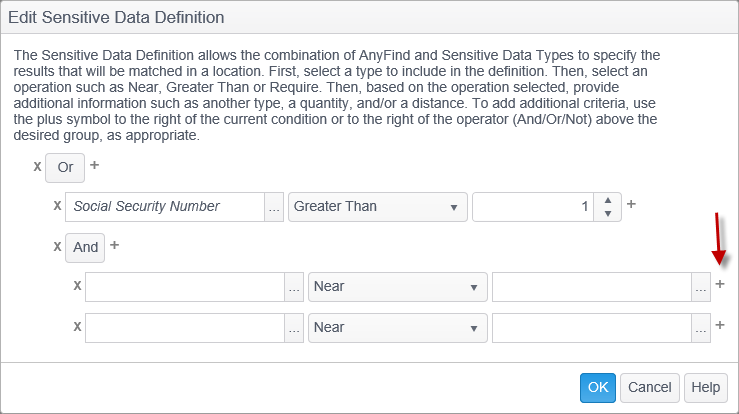Viewport: 739px width, 414px height.
Task: Remove the And group with its X
Action: pyautogui.click(x=57, y=246)
